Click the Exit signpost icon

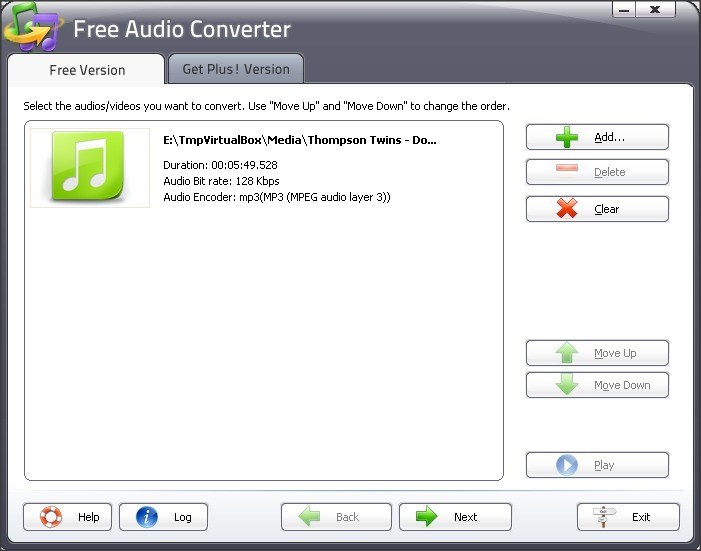click(606, 517)
